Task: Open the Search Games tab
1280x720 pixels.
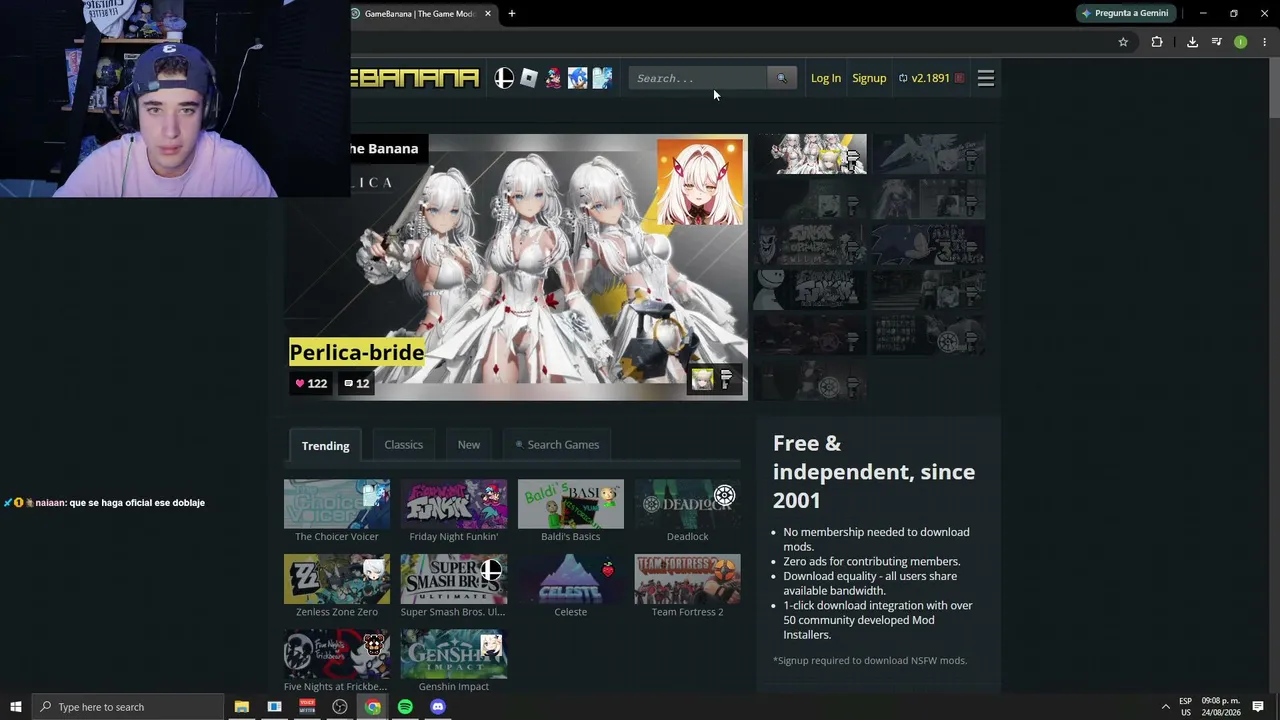Action: pos(557,445)
